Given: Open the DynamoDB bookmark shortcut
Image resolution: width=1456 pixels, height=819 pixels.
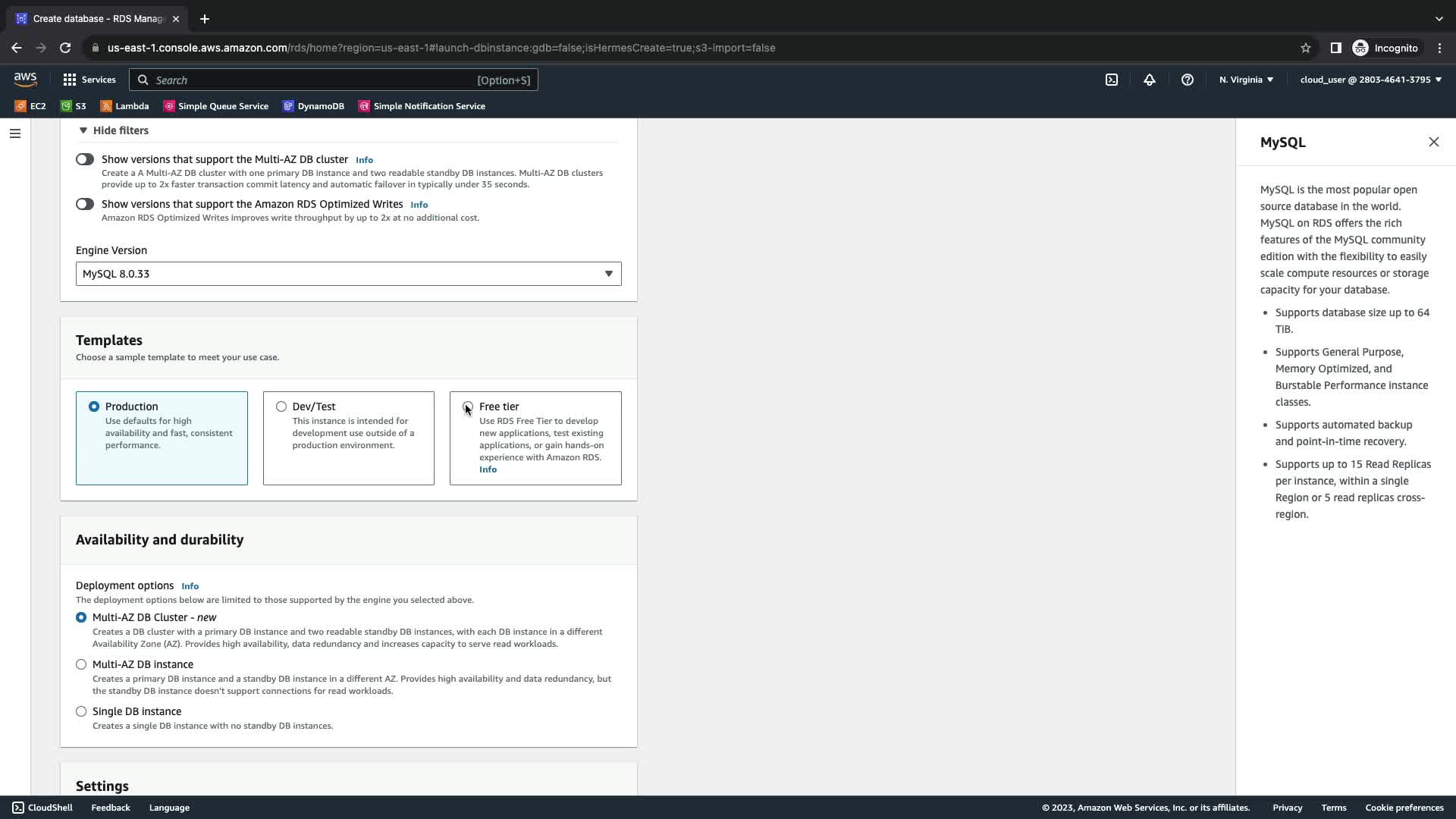Looking at the screenshot, I should coord(313,106).
